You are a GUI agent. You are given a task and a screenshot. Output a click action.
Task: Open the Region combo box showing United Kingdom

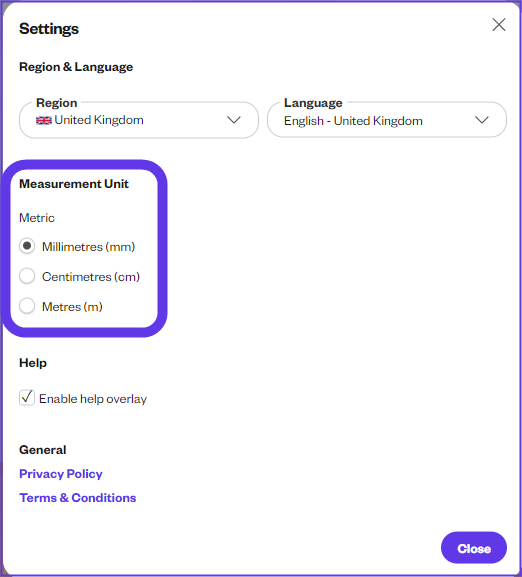[x=139, y=120]
